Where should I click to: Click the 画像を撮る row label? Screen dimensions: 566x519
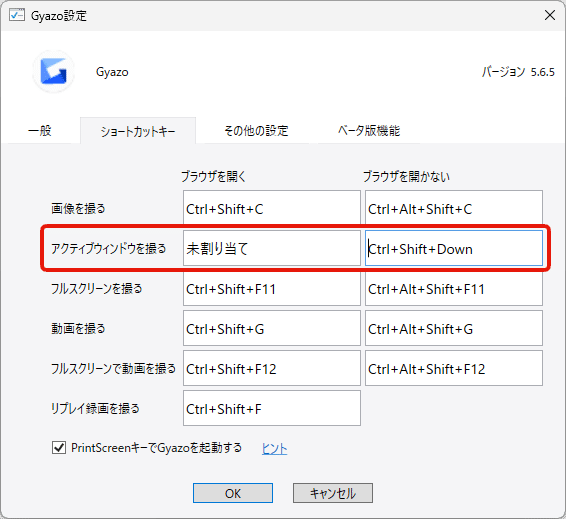tap(78, 208)
